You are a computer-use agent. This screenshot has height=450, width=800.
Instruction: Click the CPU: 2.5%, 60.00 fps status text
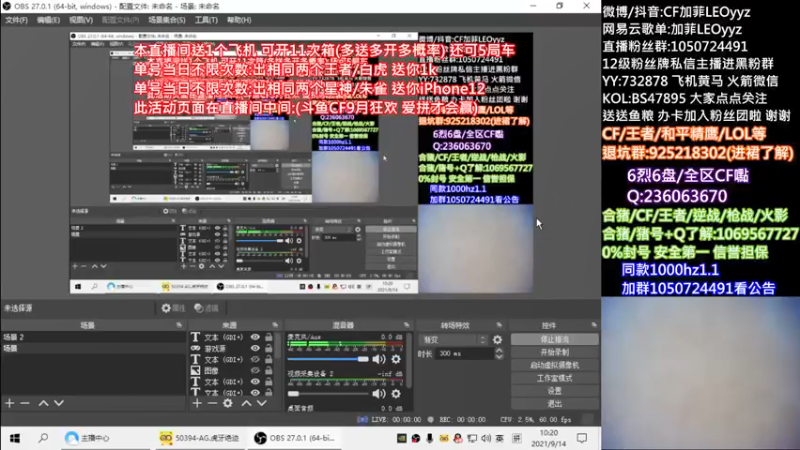click(x=536, y=419)
